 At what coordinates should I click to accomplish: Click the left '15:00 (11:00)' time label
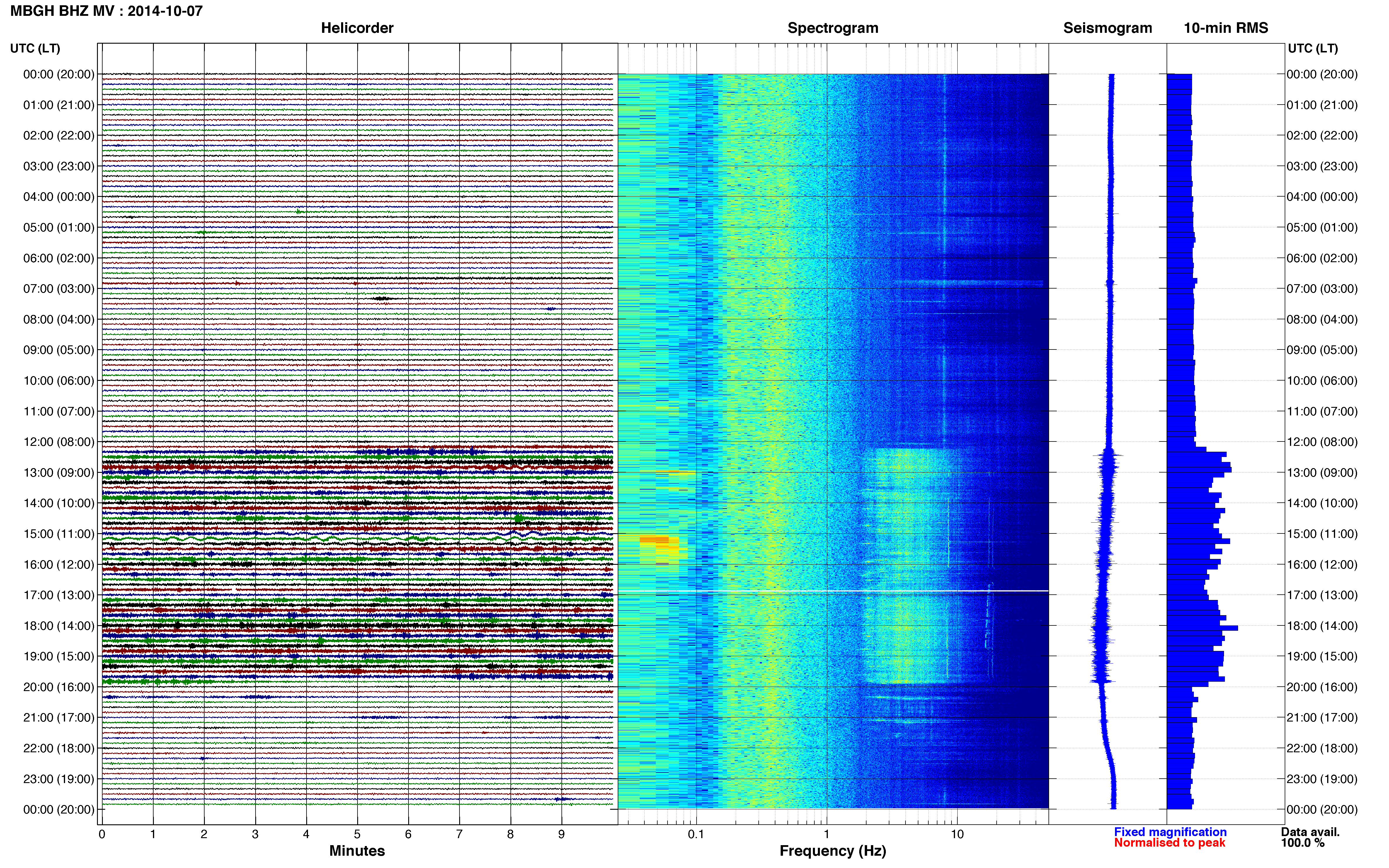point(59,534)
